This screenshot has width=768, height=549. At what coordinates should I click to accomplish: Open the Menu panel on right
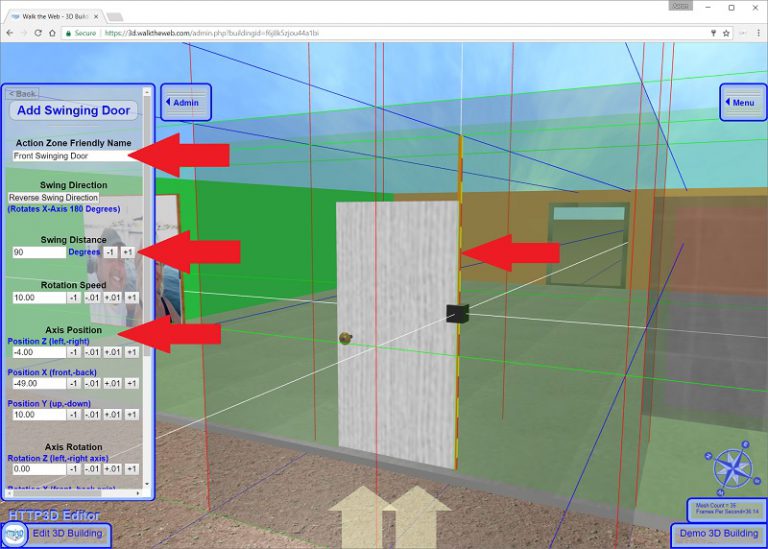[x=743, y=102]
